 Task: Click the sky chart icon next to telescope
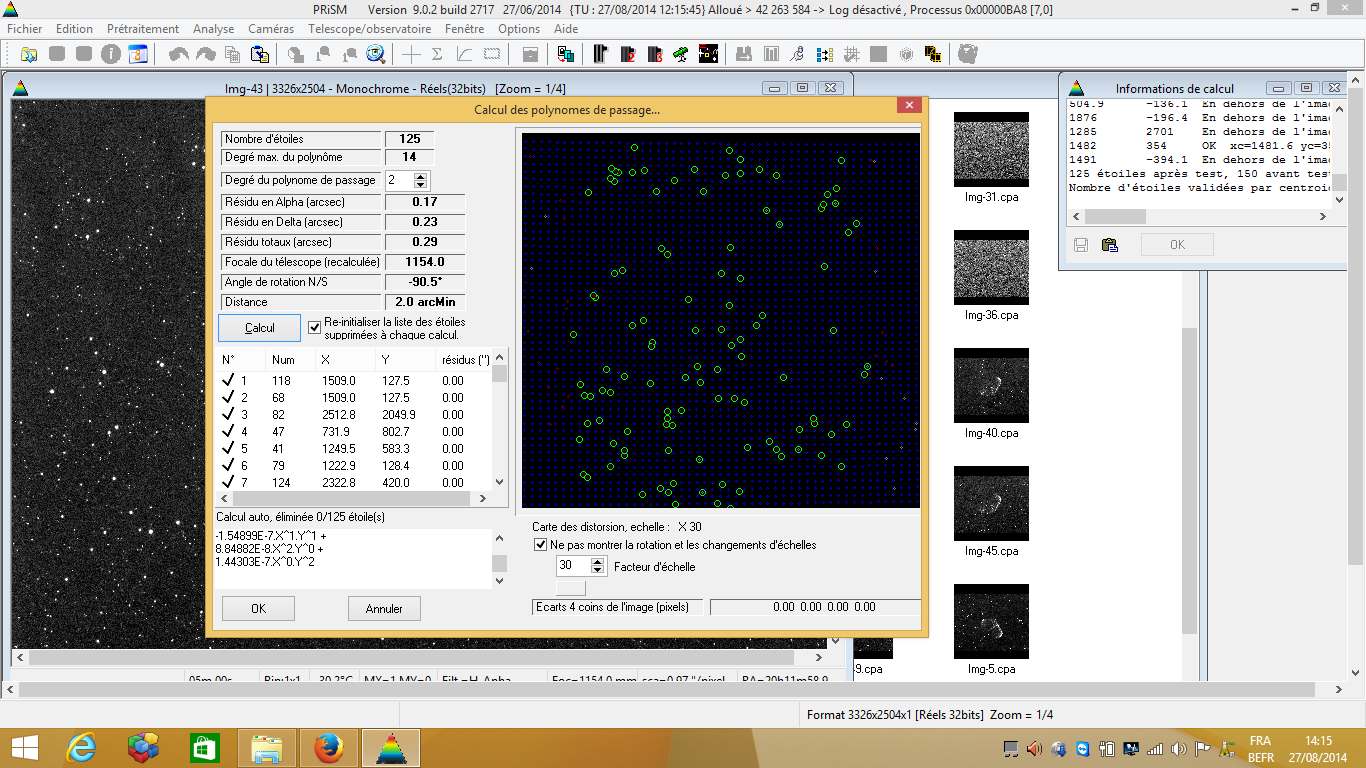[708, 54]
